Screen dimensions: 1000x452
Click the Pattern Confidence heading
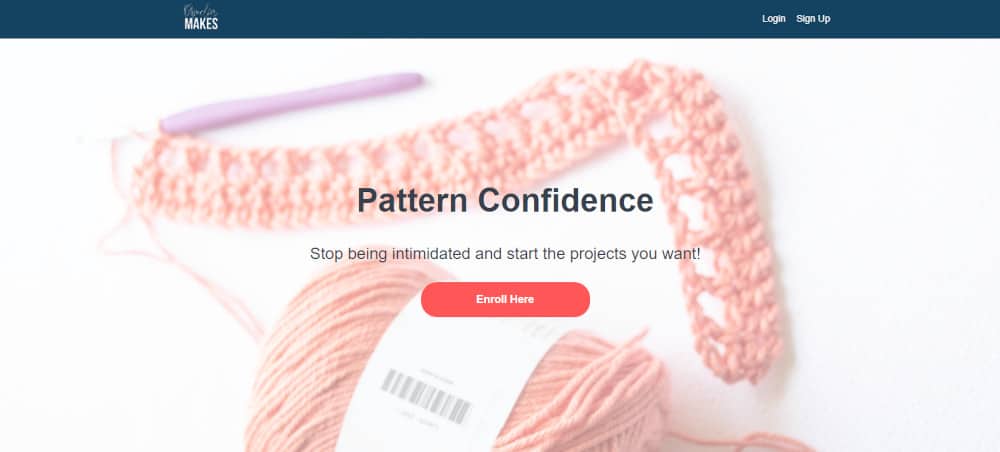point(505,200)
